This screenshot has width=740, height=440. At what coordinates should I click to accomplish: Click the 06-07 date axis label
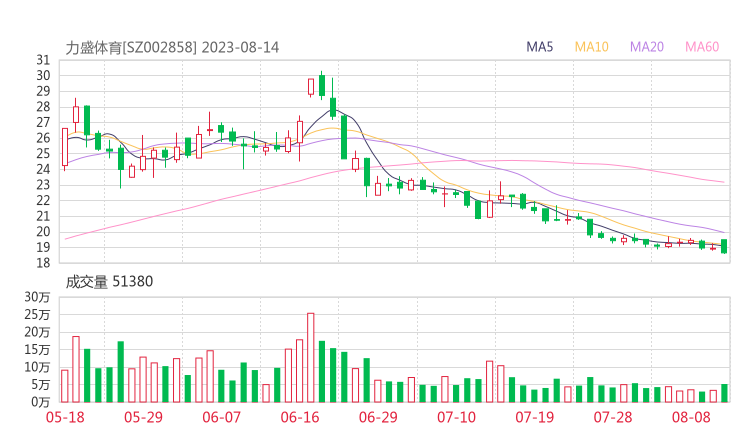(x=221, y=417)
